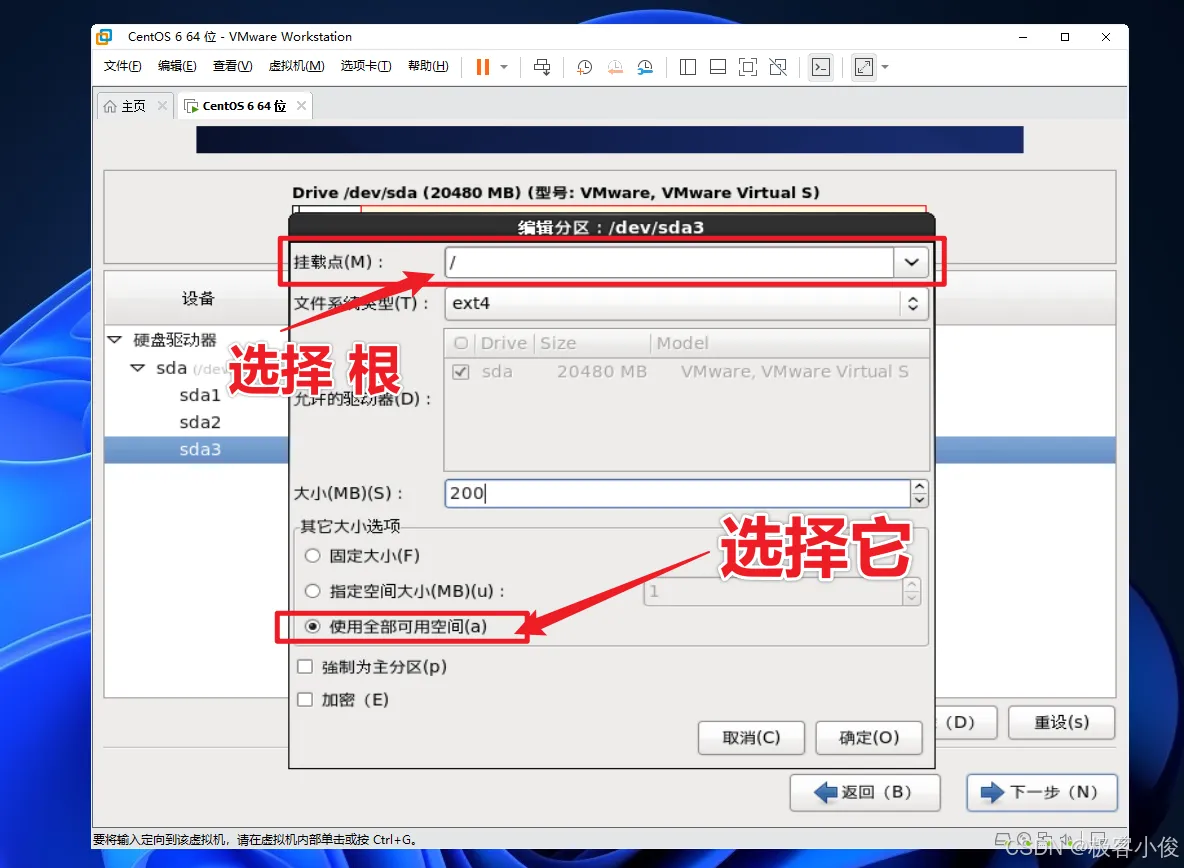Open the power options arrow beside pause
Screen dimensions: 1184x868
[x=504, y=67]
